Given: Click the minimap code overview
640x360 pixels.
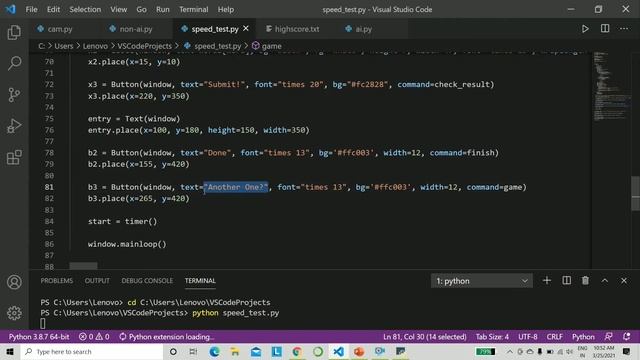Looking at the screenshot, I should pyautogui.click(x=611, y=87).
